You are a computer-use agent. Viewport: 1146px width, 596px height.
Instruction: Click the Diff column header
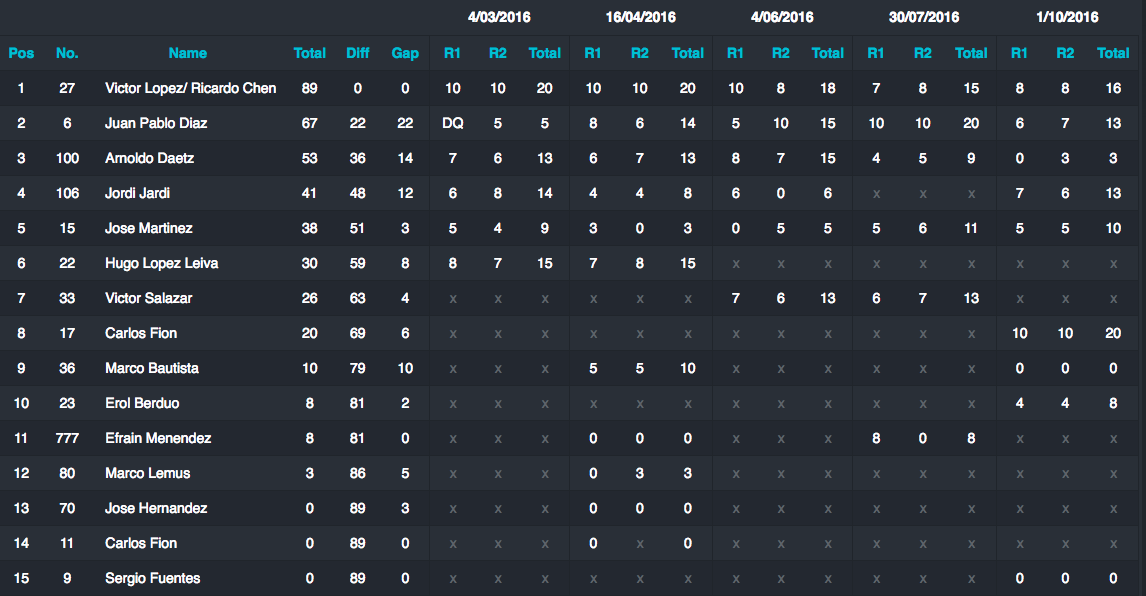click(357, 53)
